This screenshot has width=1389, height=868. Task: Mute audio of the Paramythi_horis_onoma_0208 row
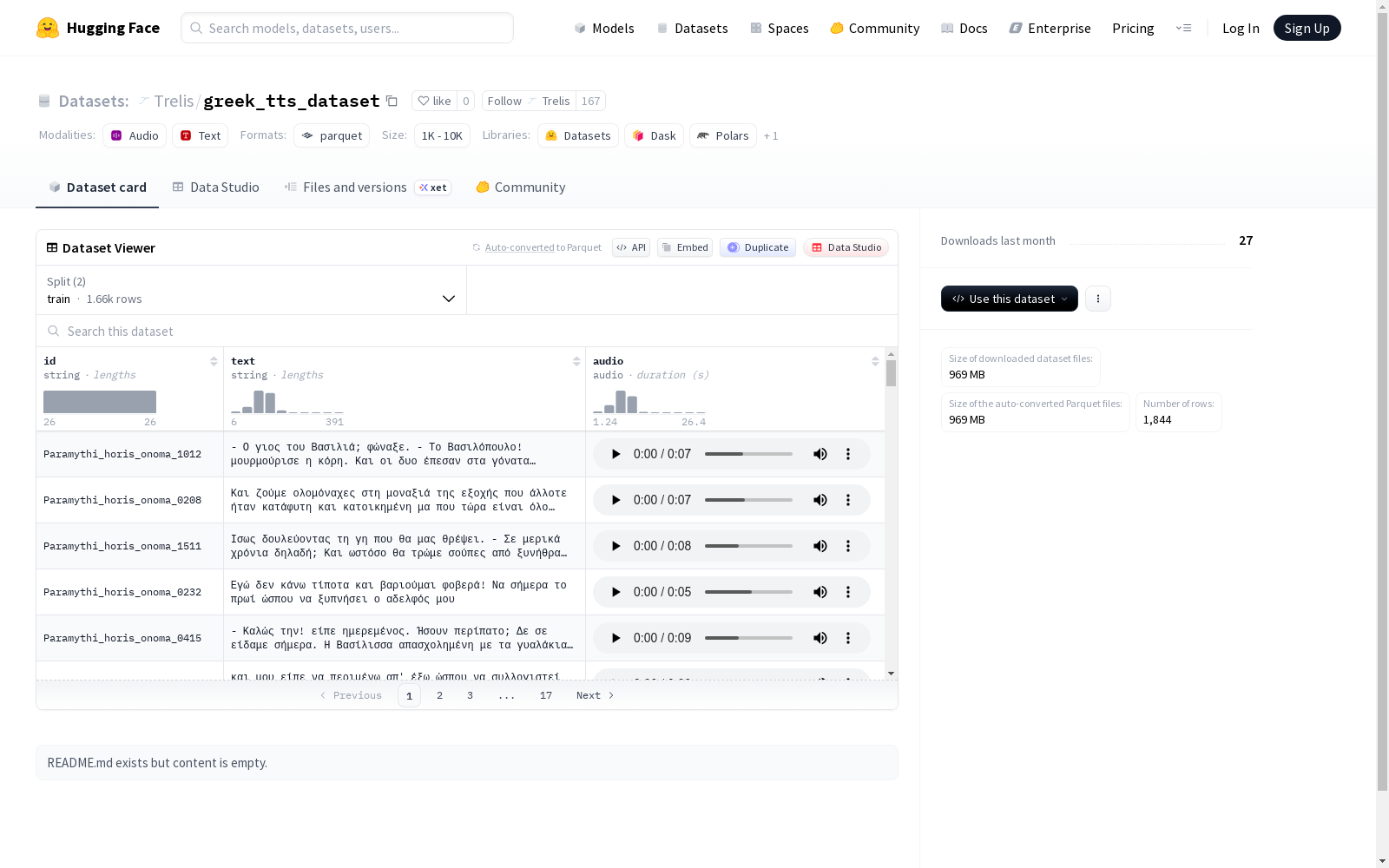coord(820,500)
